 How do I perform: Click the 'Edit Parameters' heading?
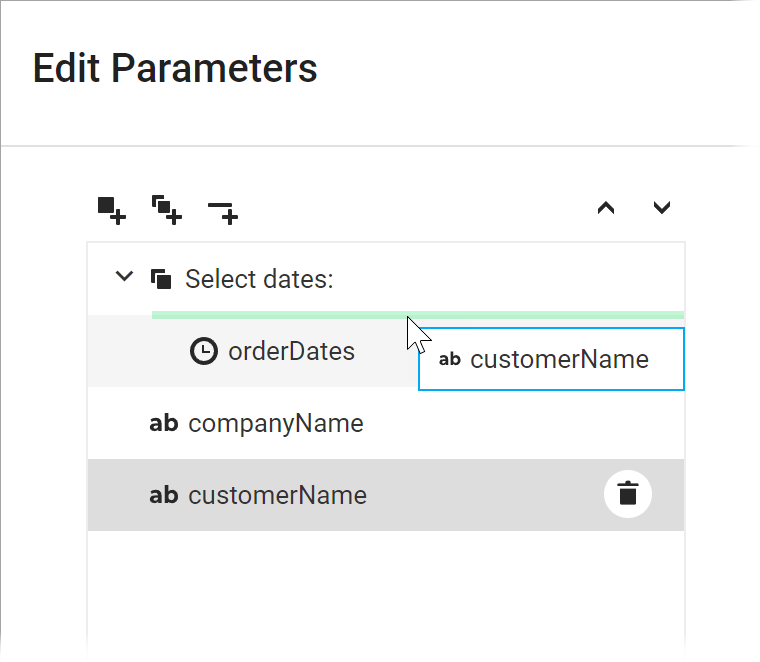point(175,68)
